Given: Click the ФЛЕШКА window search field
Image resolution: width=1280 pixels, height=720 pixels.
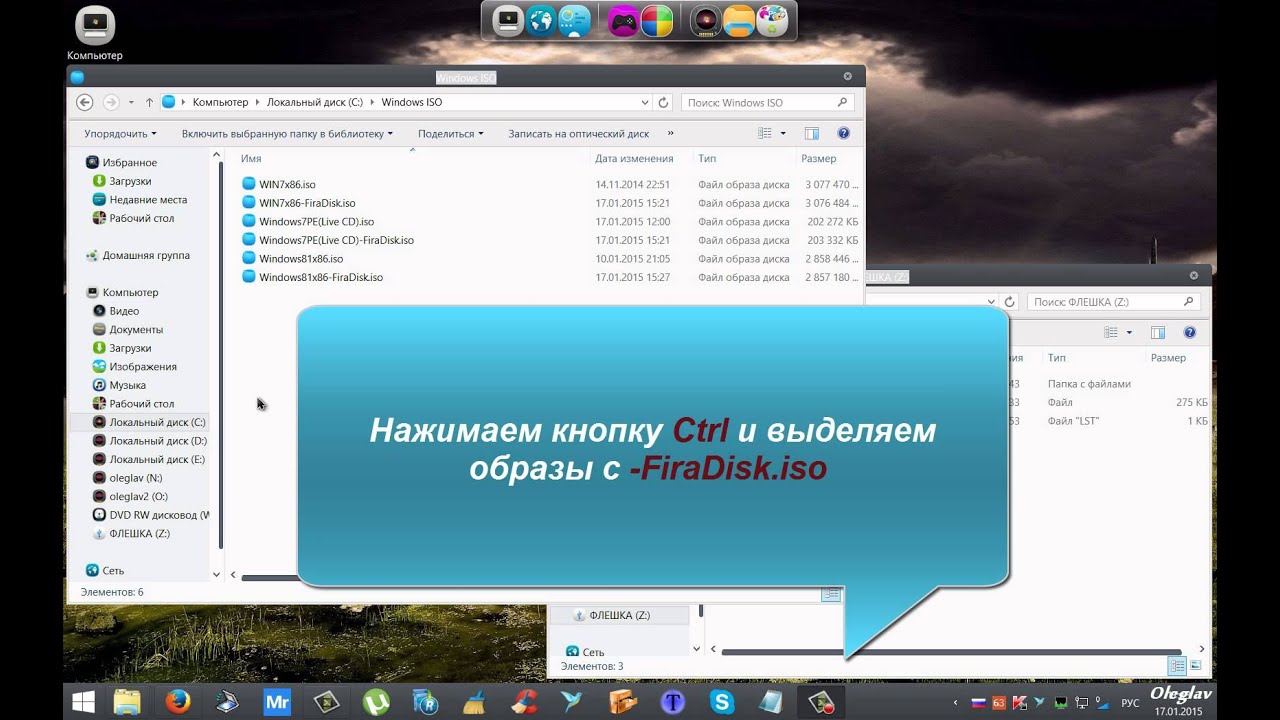Looking at the screenshot, I should coord(1114,301).
